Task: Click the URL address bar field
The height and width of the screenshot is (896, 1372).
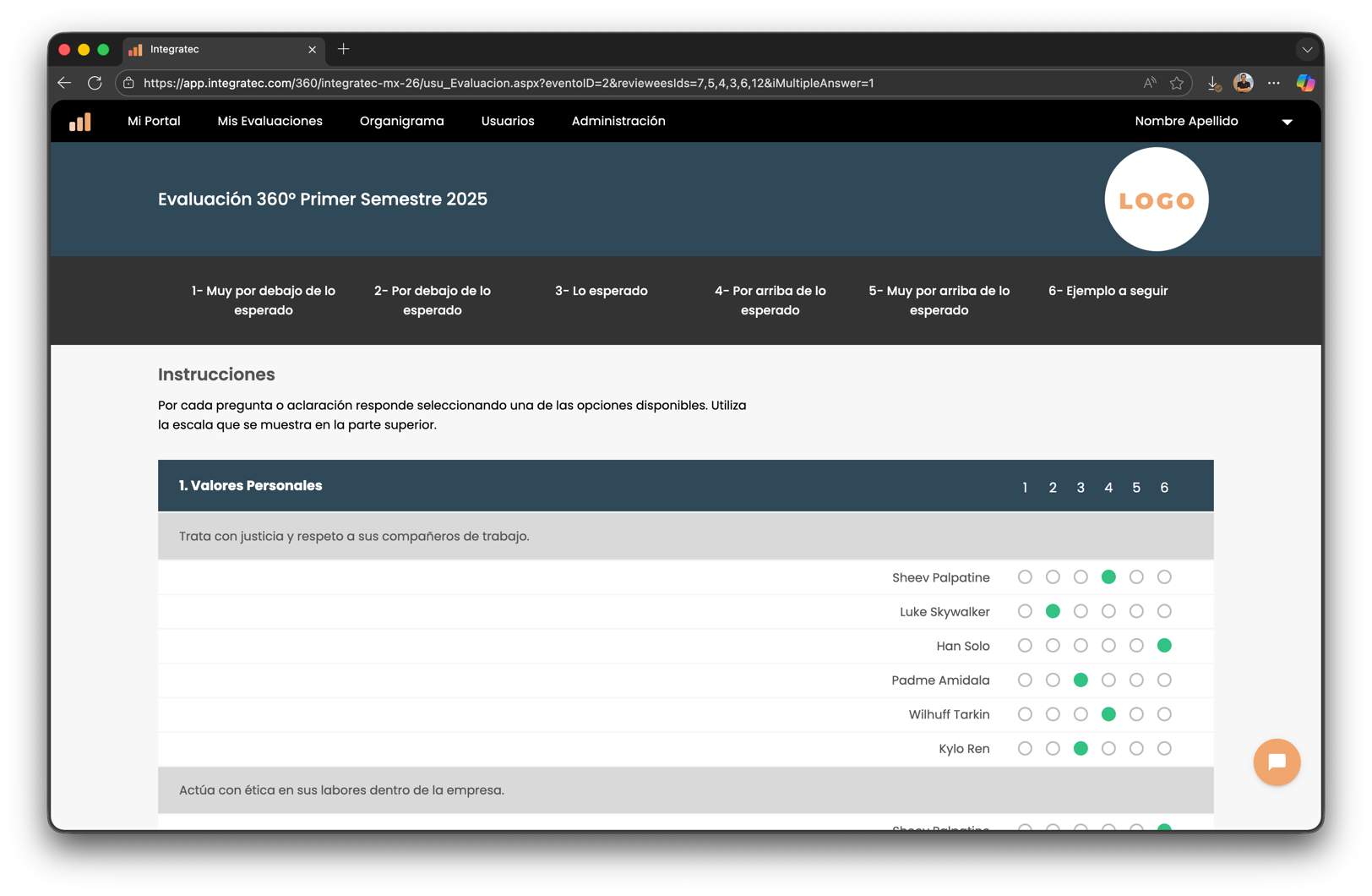Action: coord(591,83)
